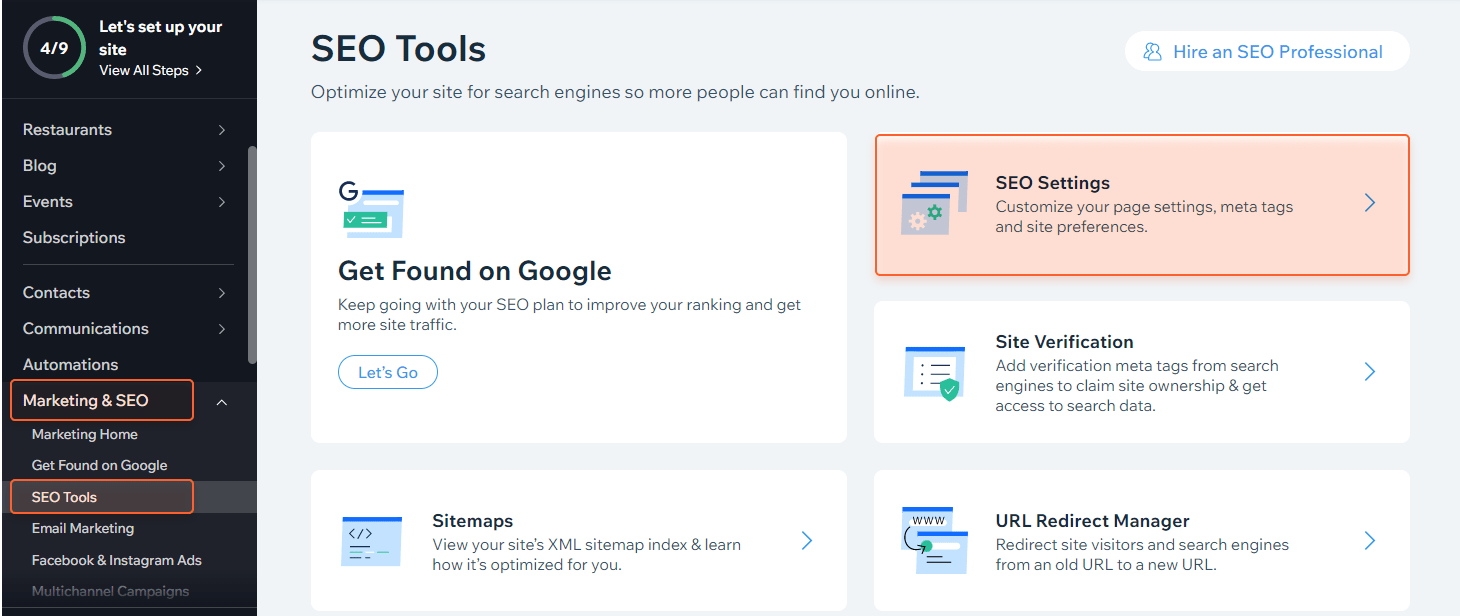Click 'Optimize your site for search engines' subtitle
Screen dimensions: 1460x616
point(615,92)
